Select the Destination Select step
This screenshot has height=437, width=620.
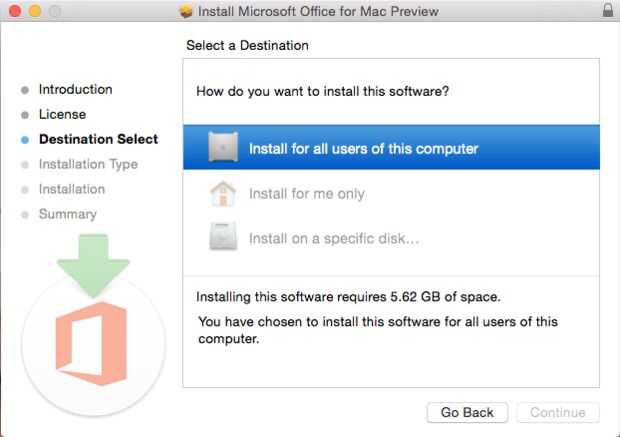(98, 139)
